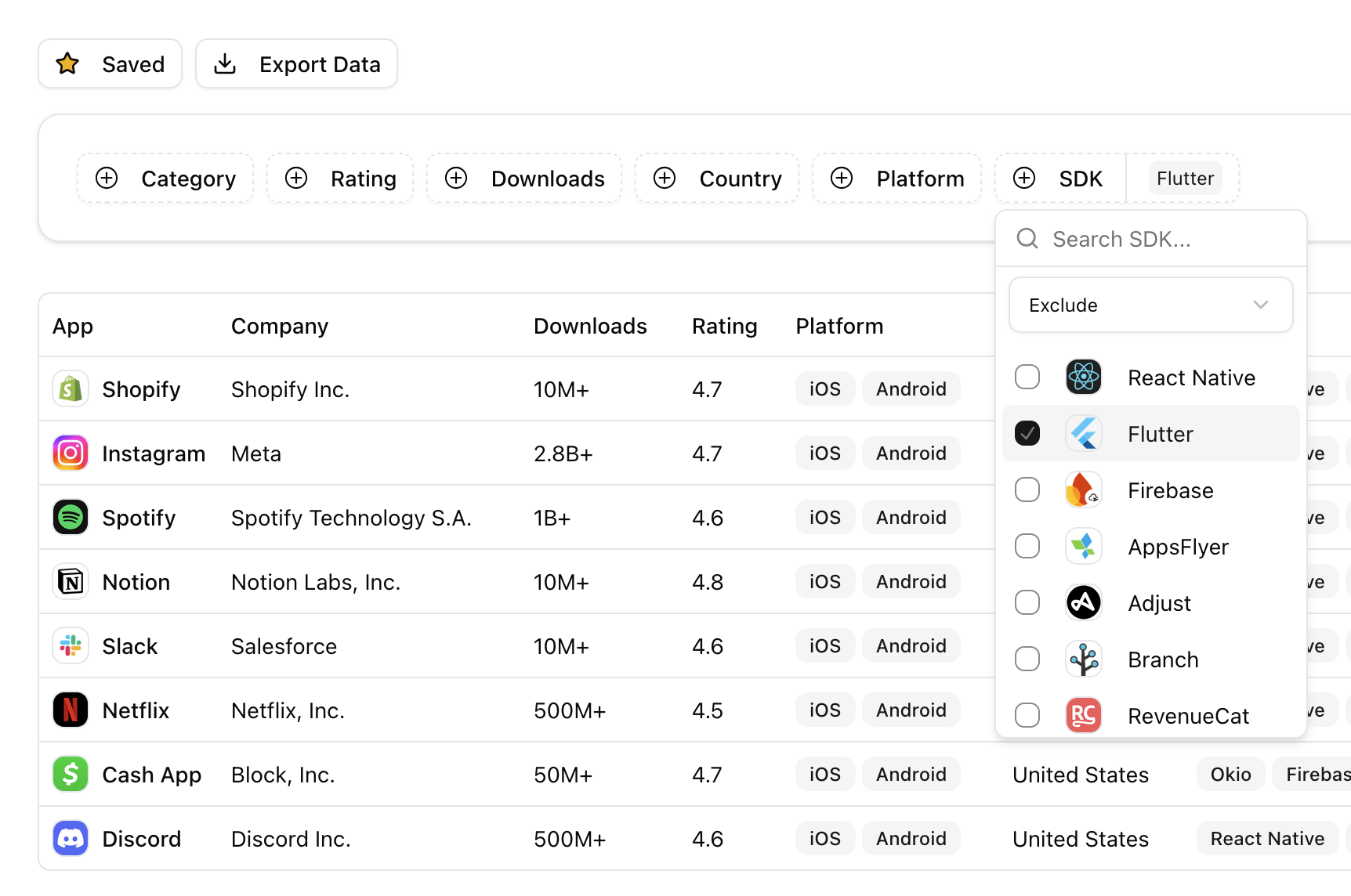The width and height of the screenshot is (1351, 896).
Task: Click the Instagram app icon
Action: (x=71, y=453)
